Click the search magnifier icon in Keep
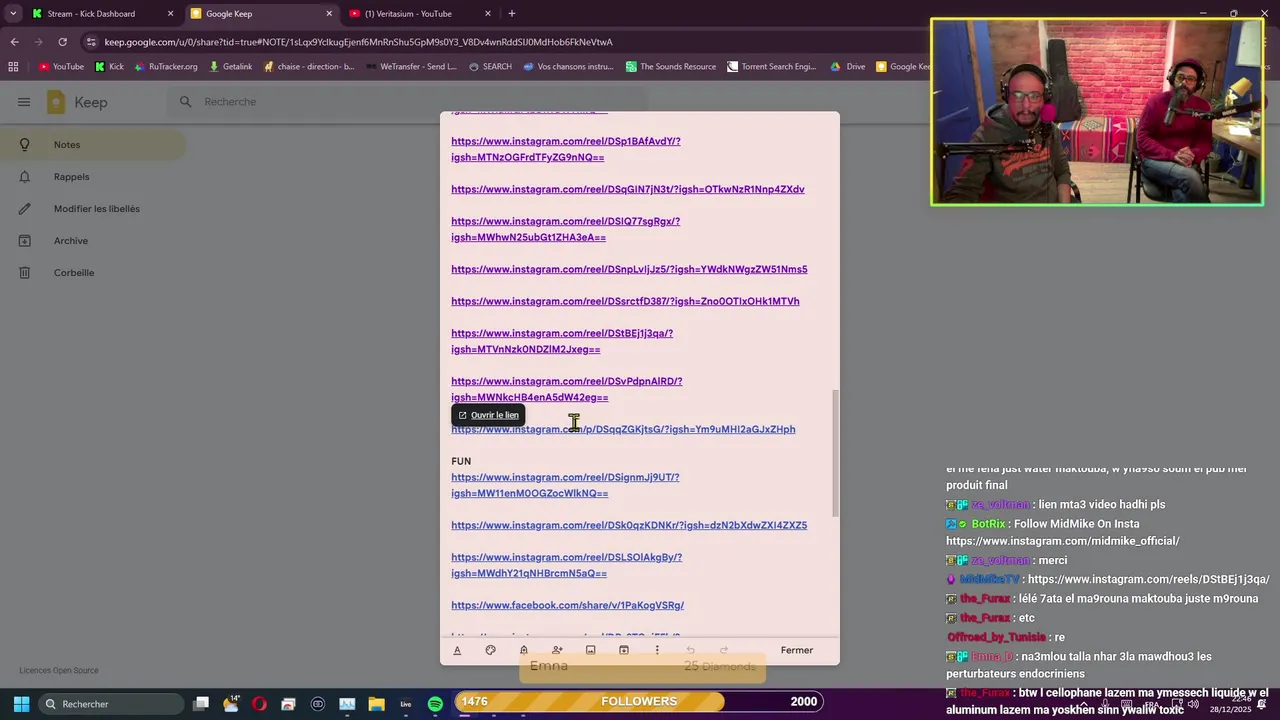The image size is (1280, 720). pos(185,102)
